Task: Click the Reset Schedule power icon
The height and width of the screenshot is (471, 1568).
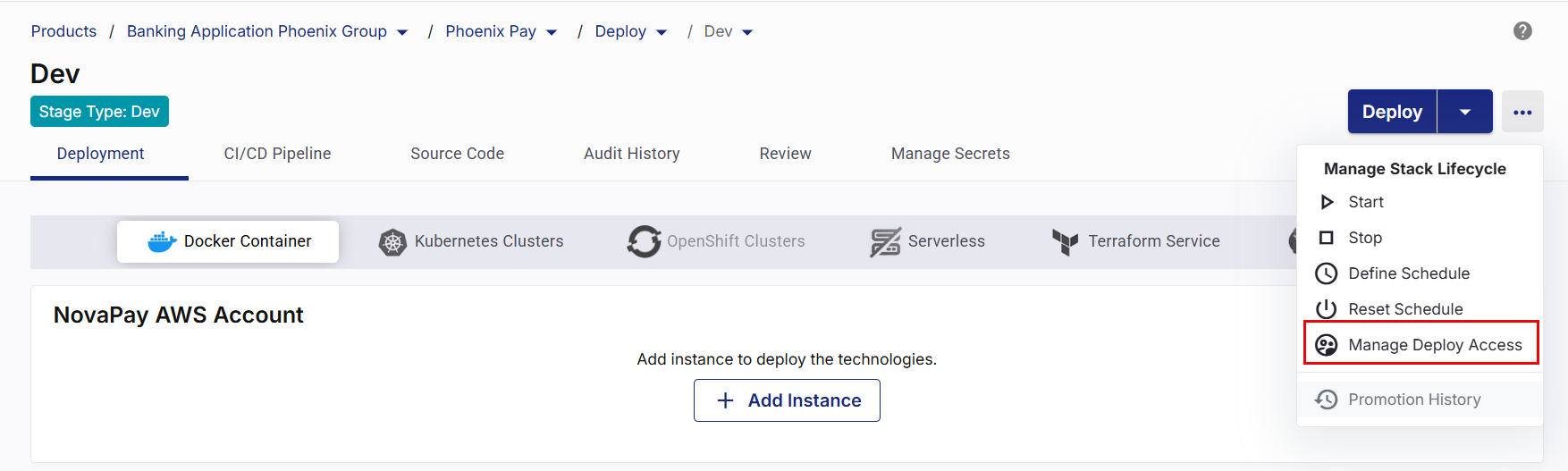Action: 1327,309
